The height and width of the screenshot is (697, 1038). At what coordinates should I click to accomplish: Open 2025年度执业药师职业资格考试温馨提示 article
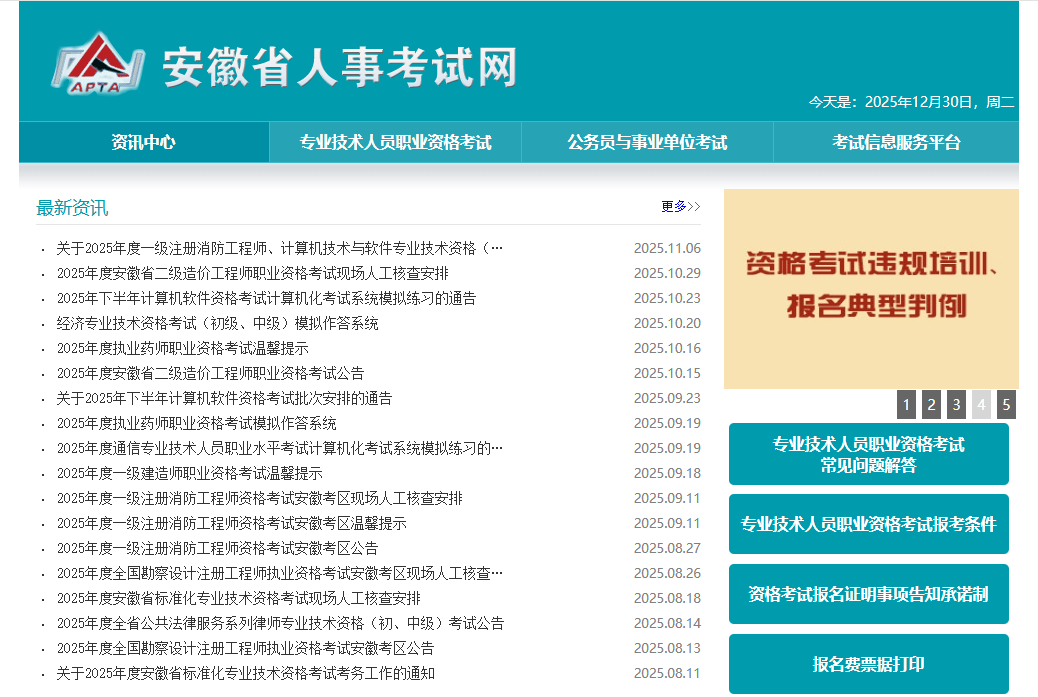pyautogui.click(x=182, y=348)
